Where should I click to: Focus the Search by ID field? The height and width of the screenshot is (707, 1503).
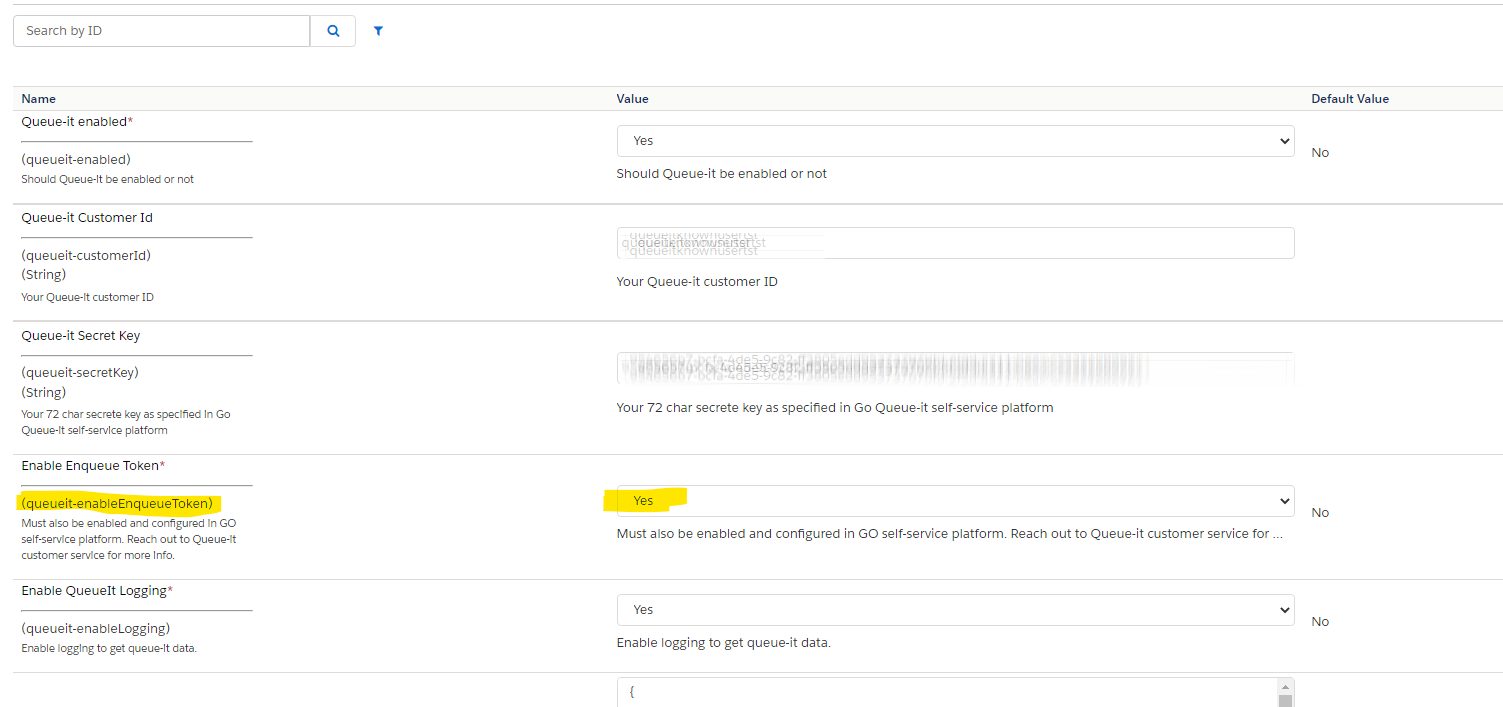[162, 31]
